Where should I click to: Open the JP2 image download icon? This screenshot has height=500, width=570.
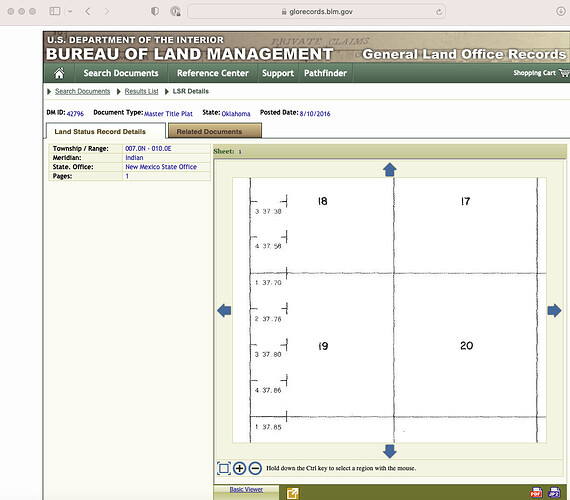[x=554, y=492]
